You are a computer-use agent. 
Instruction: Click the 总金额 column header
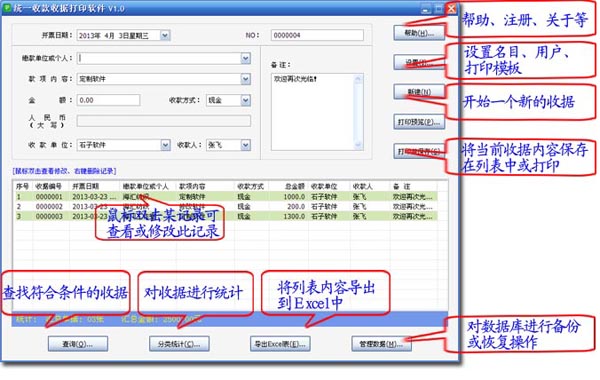(289, 186)
